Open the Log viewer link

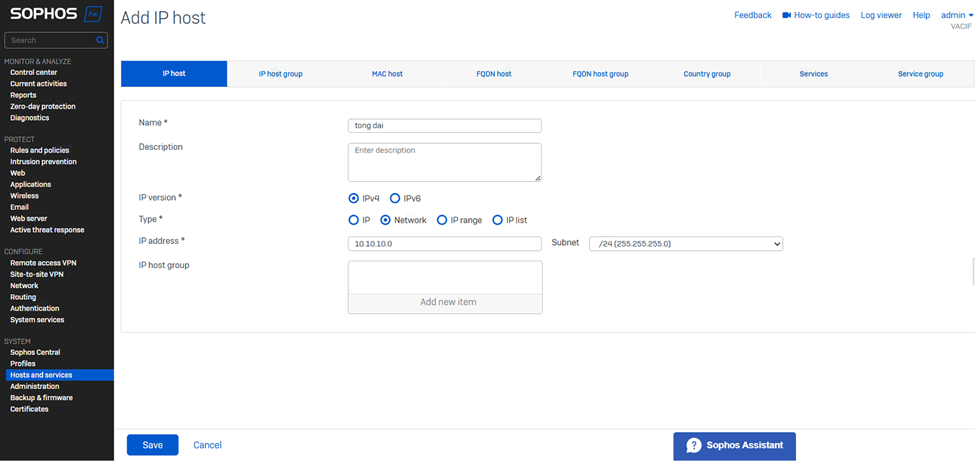click(x=881, y=16)
